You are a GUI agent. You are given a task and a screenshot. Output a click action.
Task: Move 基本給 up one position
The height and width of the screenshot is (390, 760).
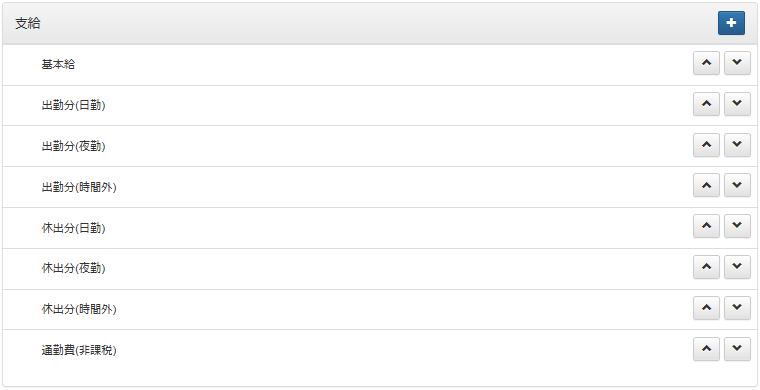(706, 63)
